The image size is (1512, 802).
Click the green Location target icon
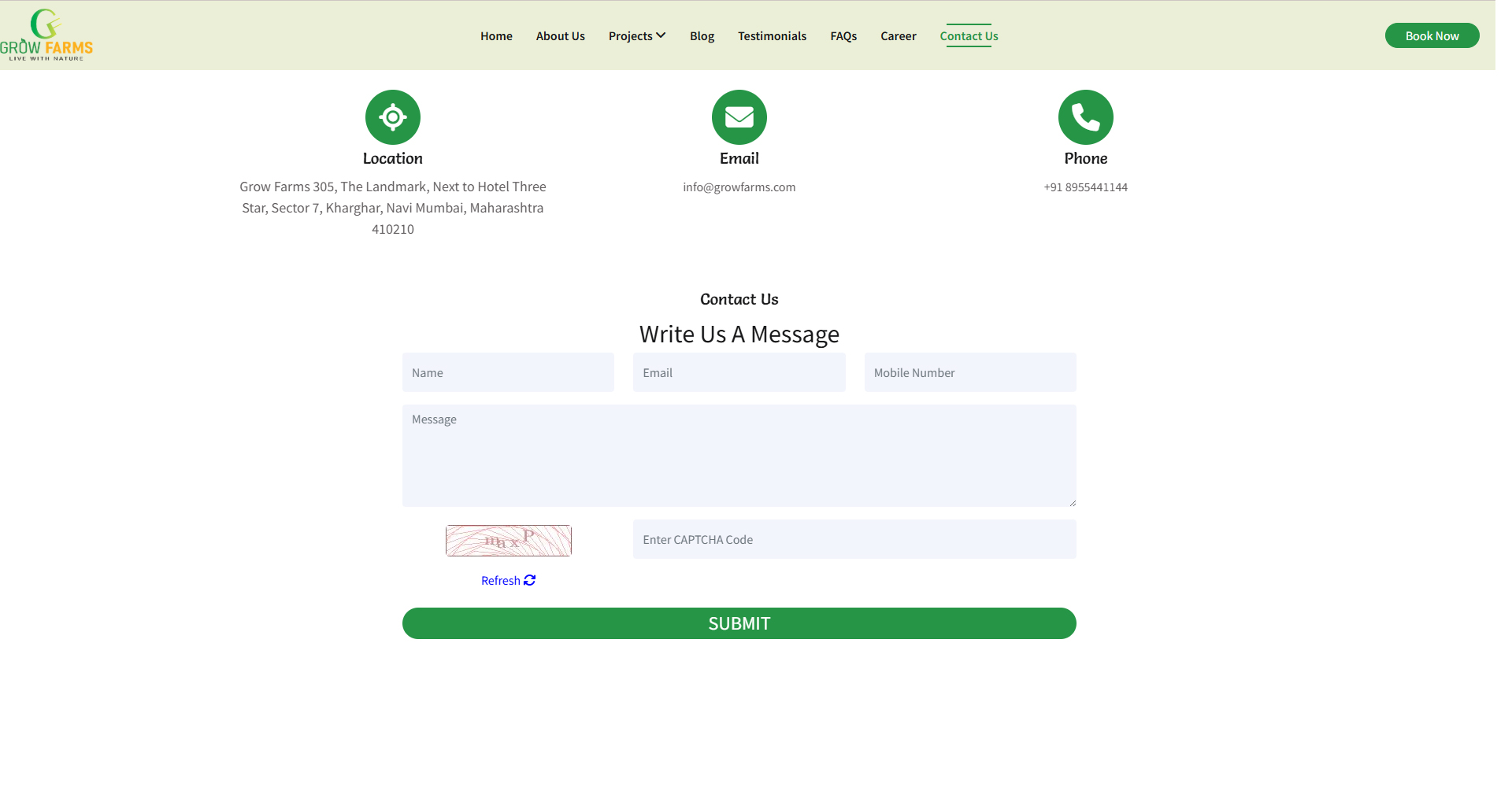pos(393,117)
